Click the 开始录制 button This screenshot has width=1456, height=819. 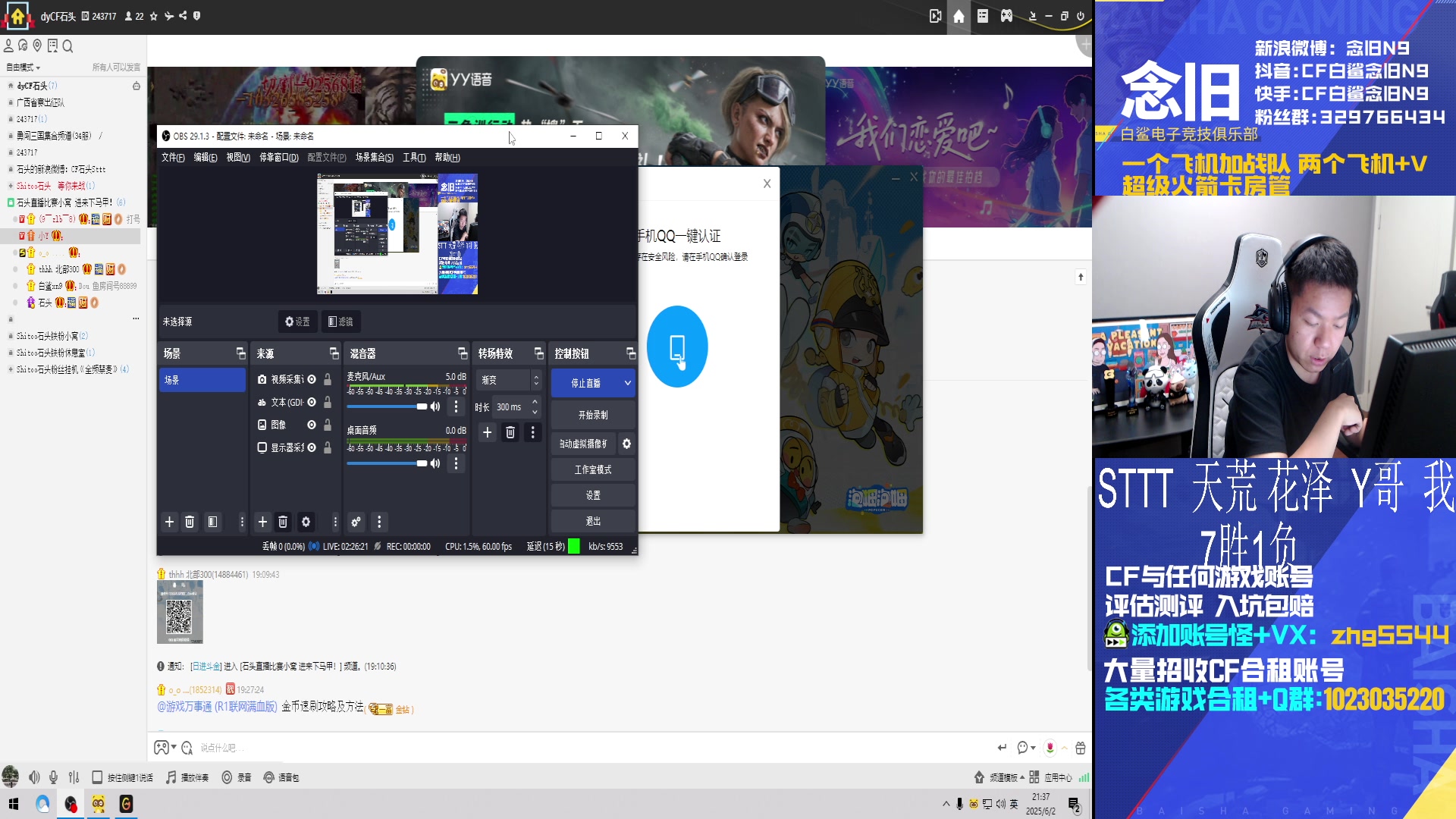click(x=593, y=415)
